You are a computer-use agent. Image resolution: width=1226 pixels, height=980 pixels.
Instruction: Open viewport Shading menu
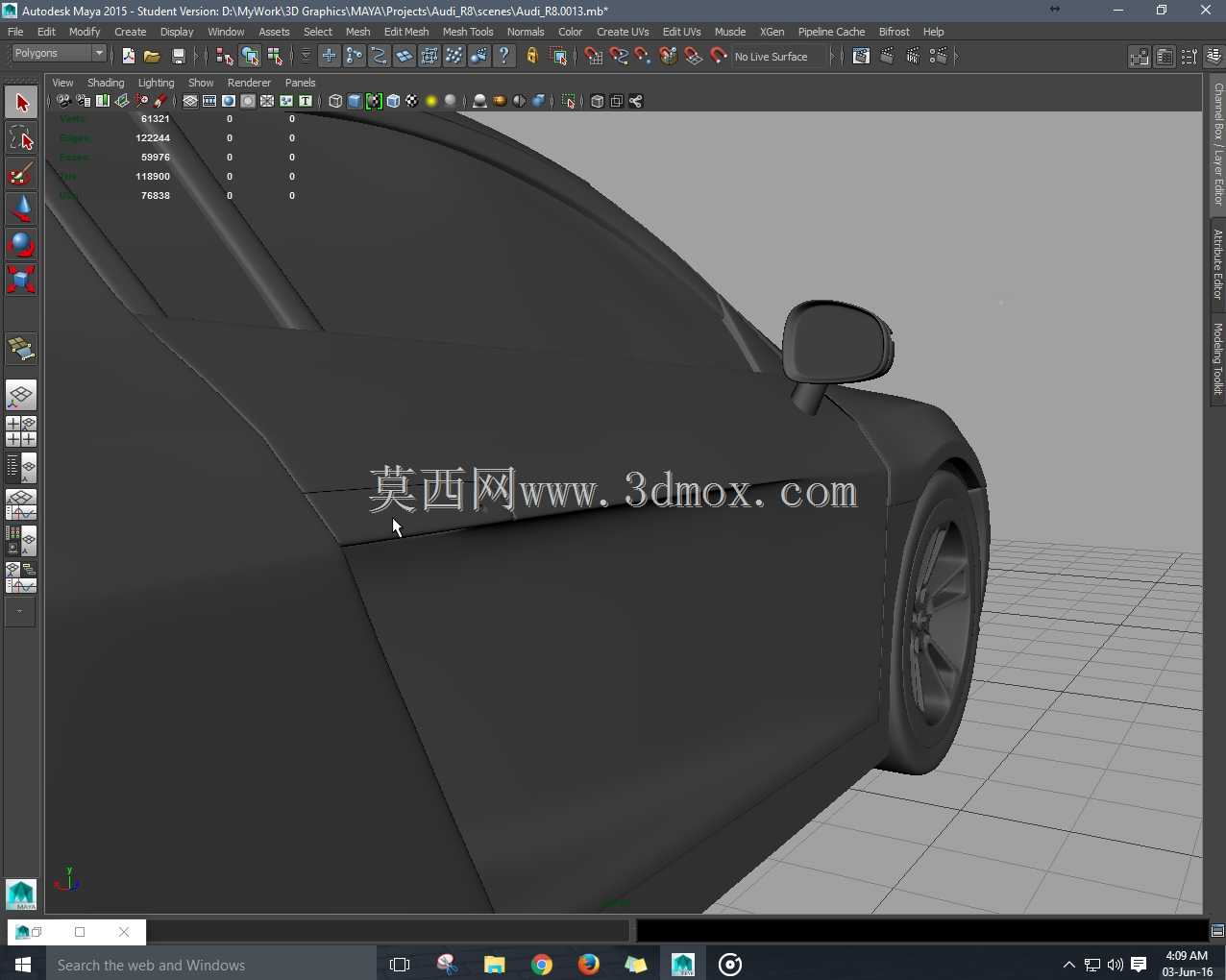106,83
